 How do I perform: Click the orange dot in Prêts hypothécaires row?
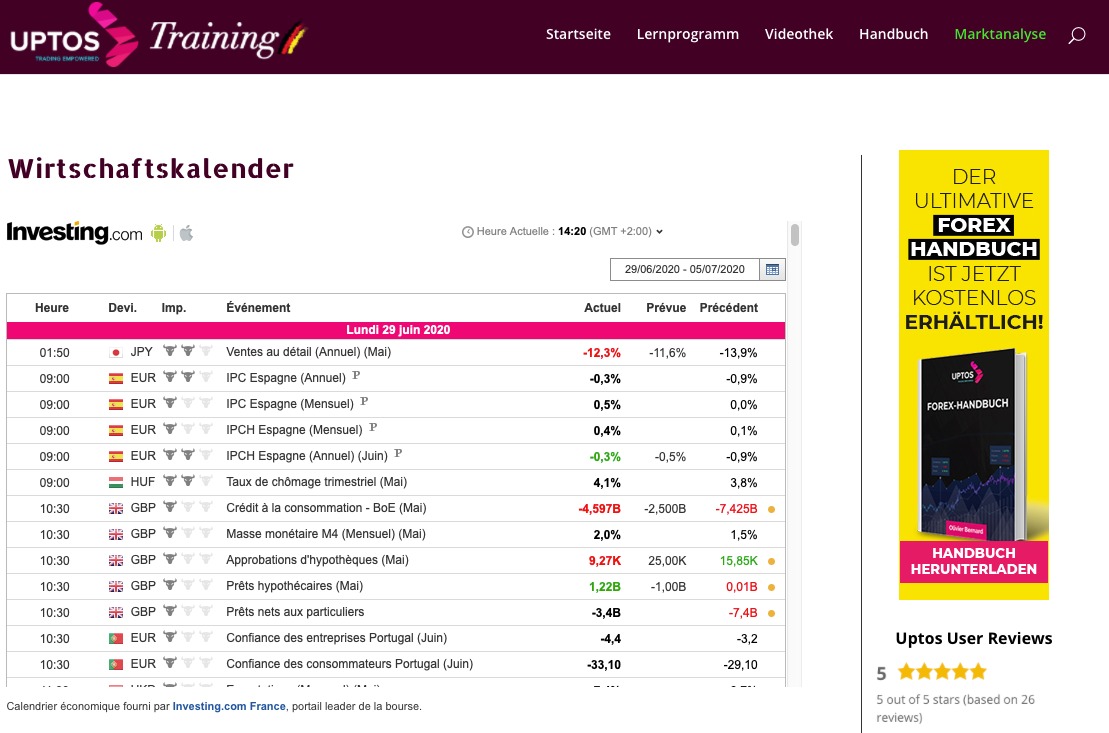tap(772, 587)
